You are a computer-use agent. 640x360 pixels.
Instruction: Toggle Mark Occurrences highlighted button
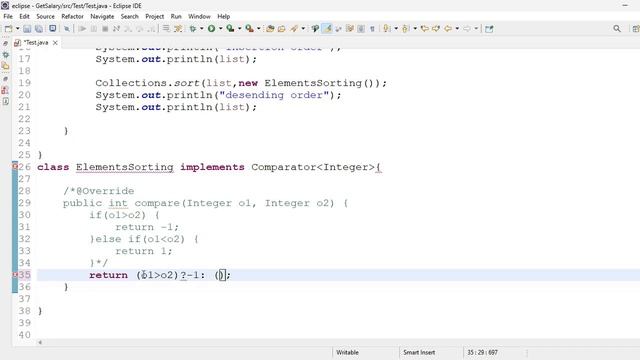(x=327, y=29)
